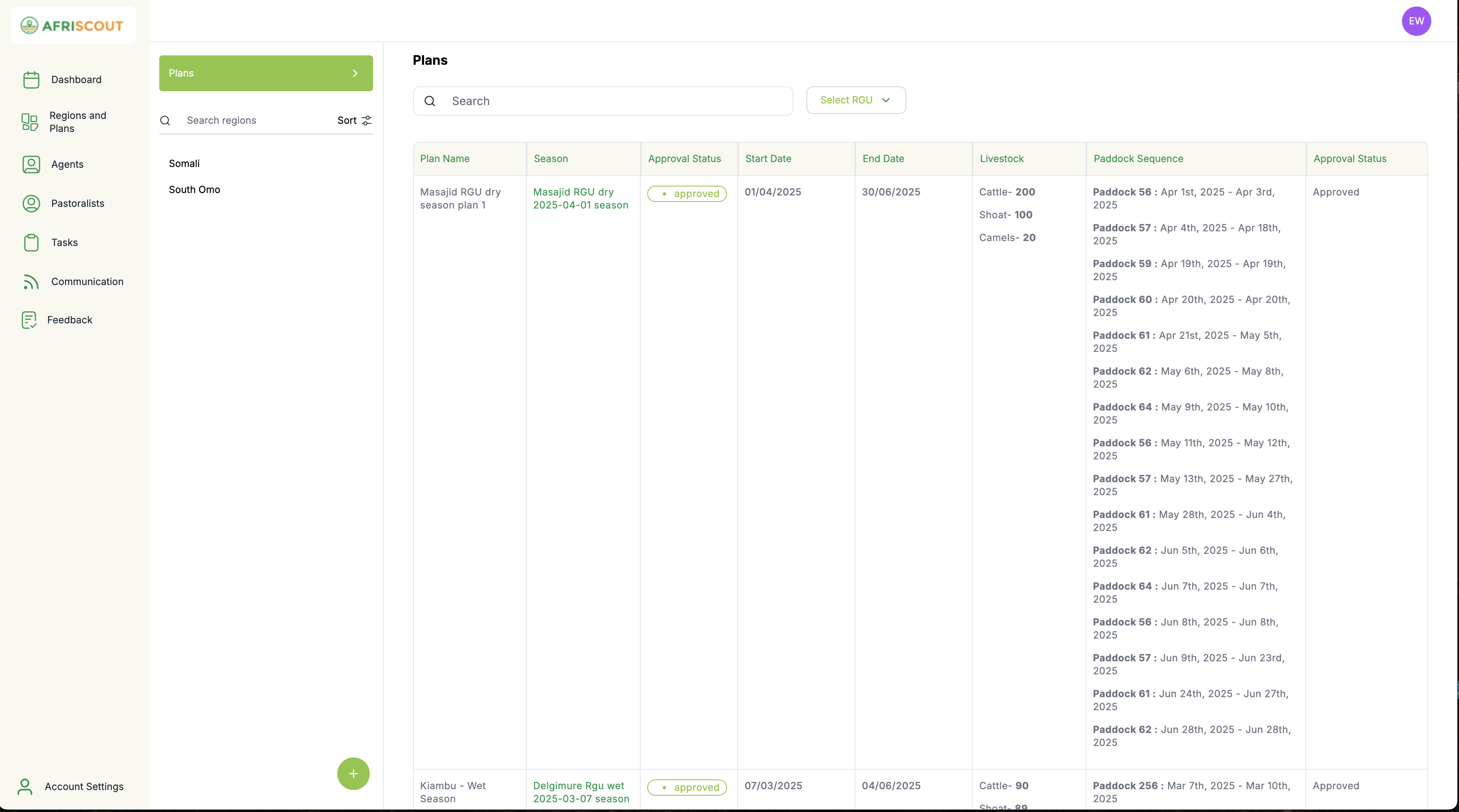Click the plans Search input field
This screenshot has width=1459, height=812.
[617, 101]
